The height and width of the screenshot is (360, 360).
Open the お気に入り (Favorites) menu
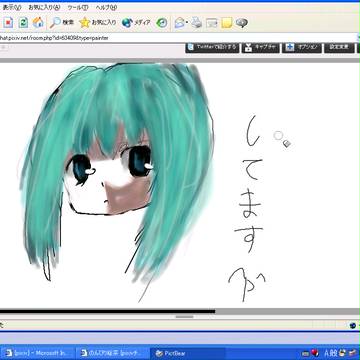[x=44, y=7]
